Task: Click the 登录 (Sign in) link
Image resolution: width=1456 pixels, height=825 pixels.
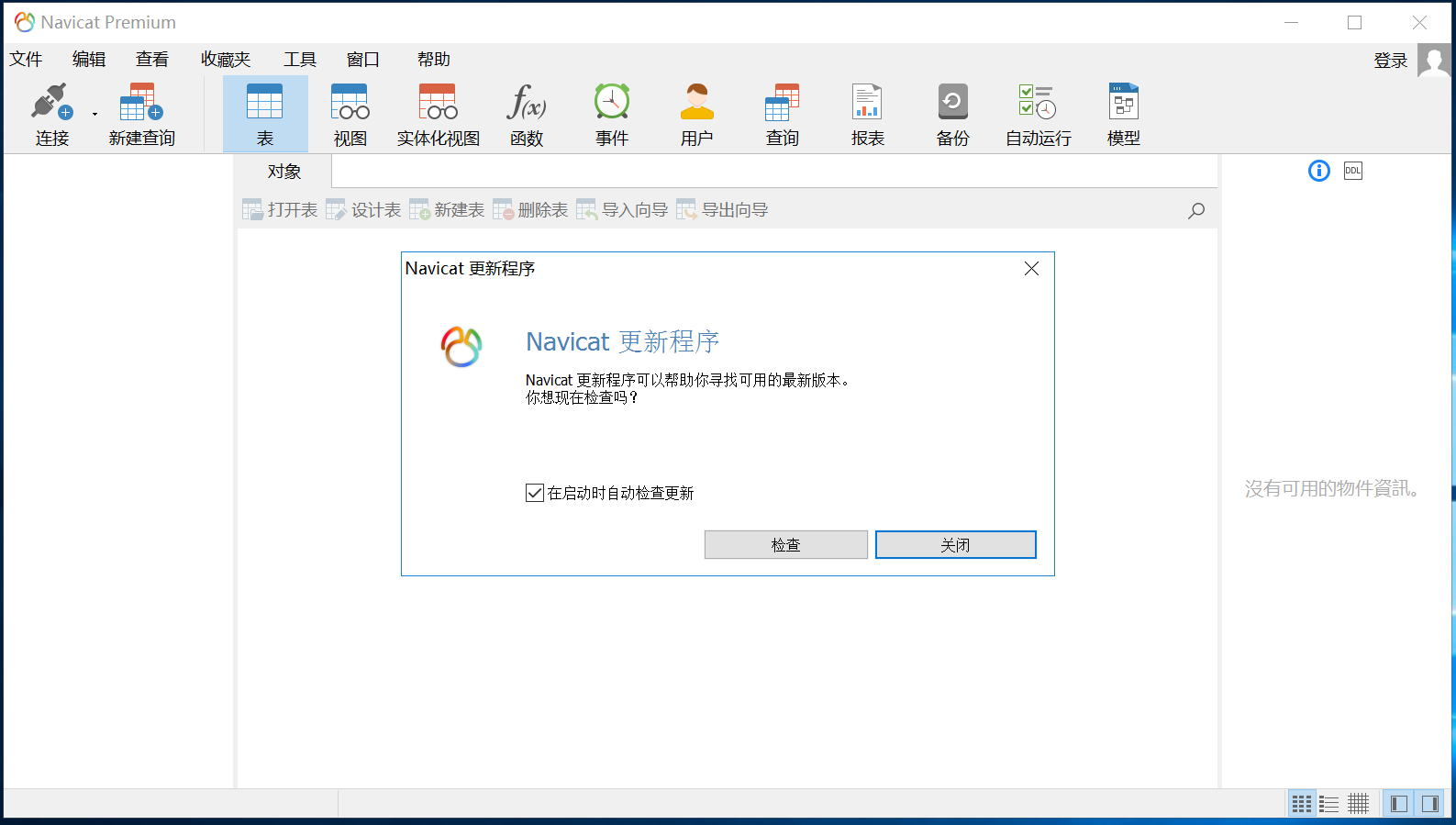Action: [x=1391, y=61]
